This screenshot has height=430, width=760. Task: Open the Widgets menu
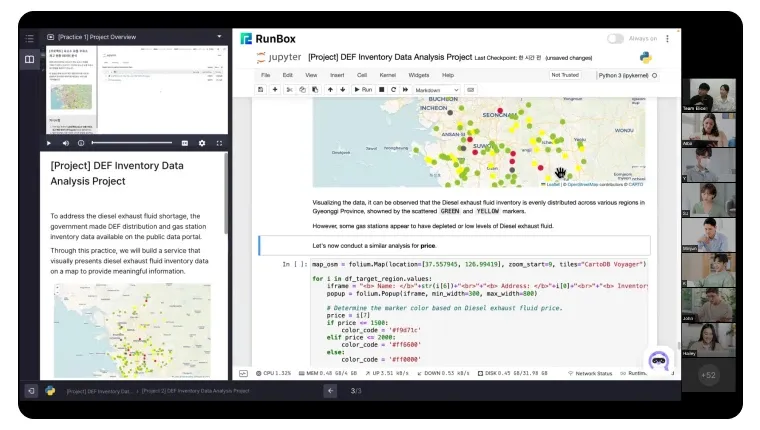(418, 75)
